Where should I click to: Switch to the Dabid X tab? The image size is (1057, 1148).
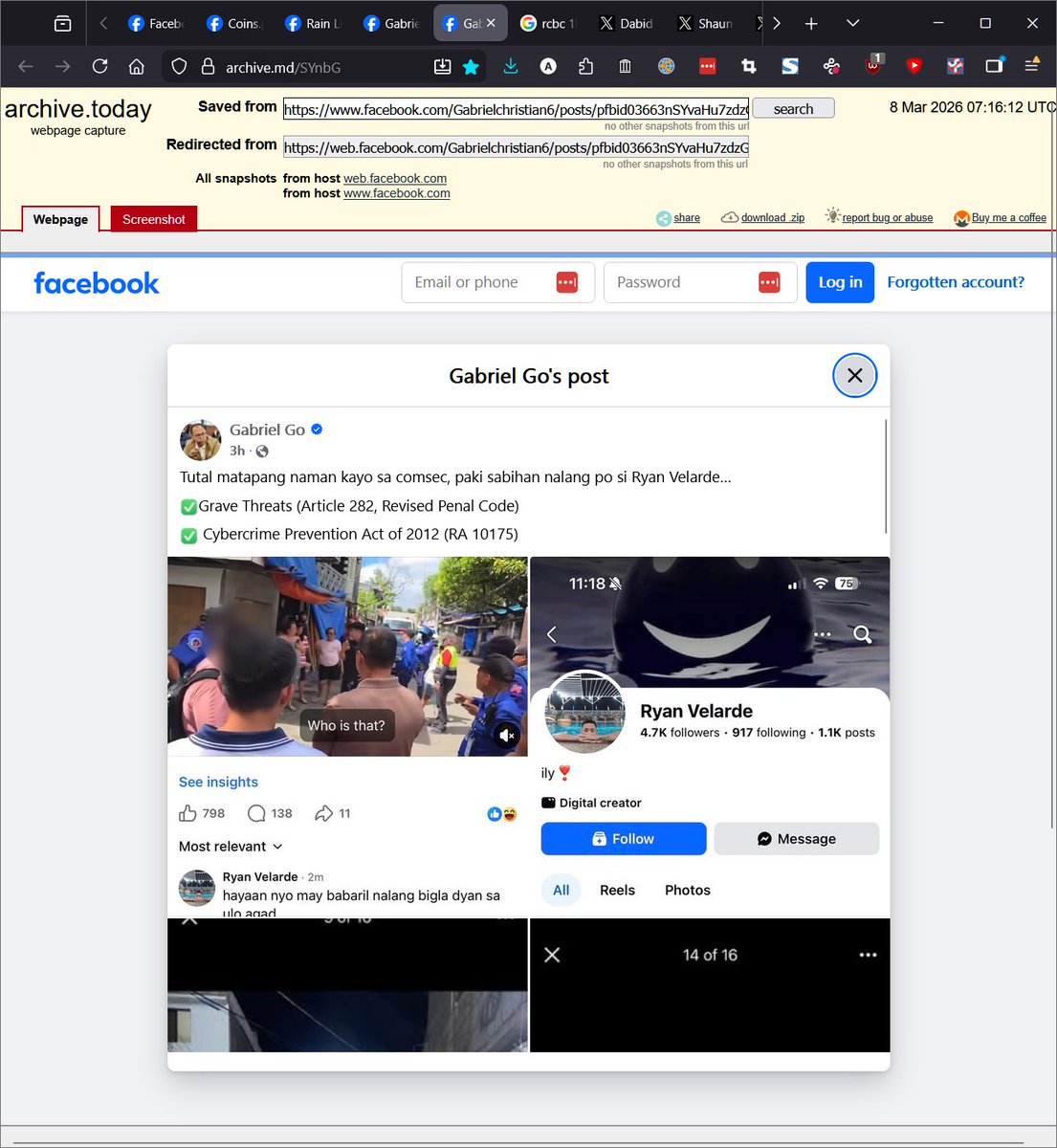pyautogui.click(x=626, y=23)
